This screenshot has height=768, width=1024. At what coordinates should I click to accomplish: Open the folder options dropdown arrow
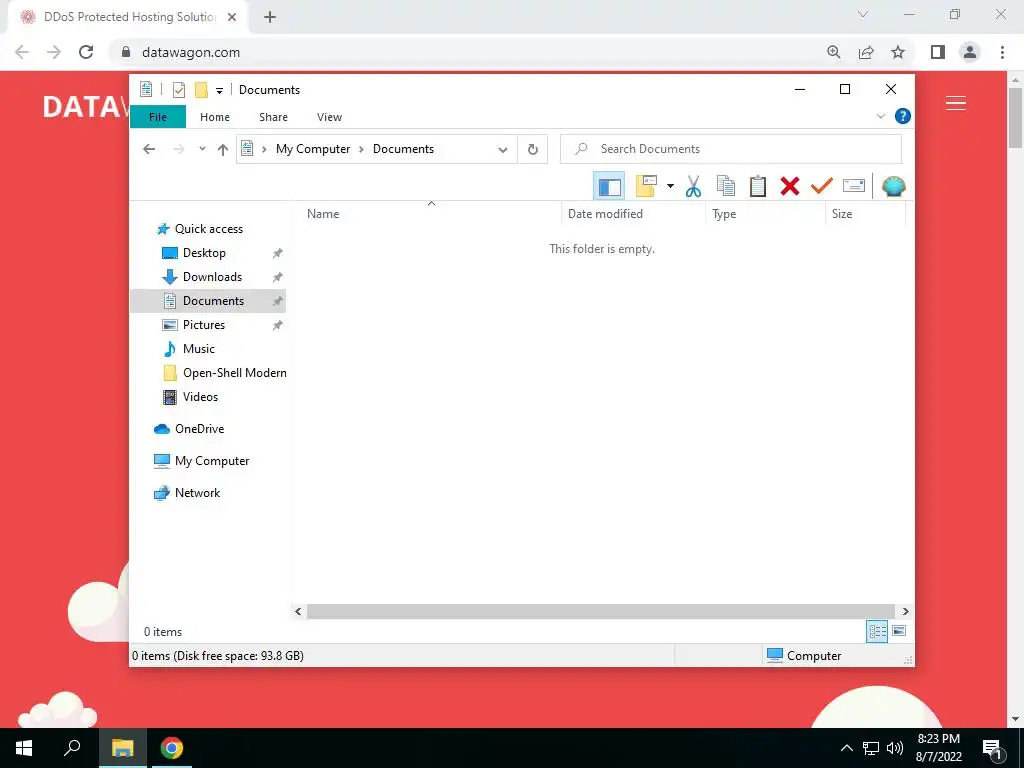point(670,186)
